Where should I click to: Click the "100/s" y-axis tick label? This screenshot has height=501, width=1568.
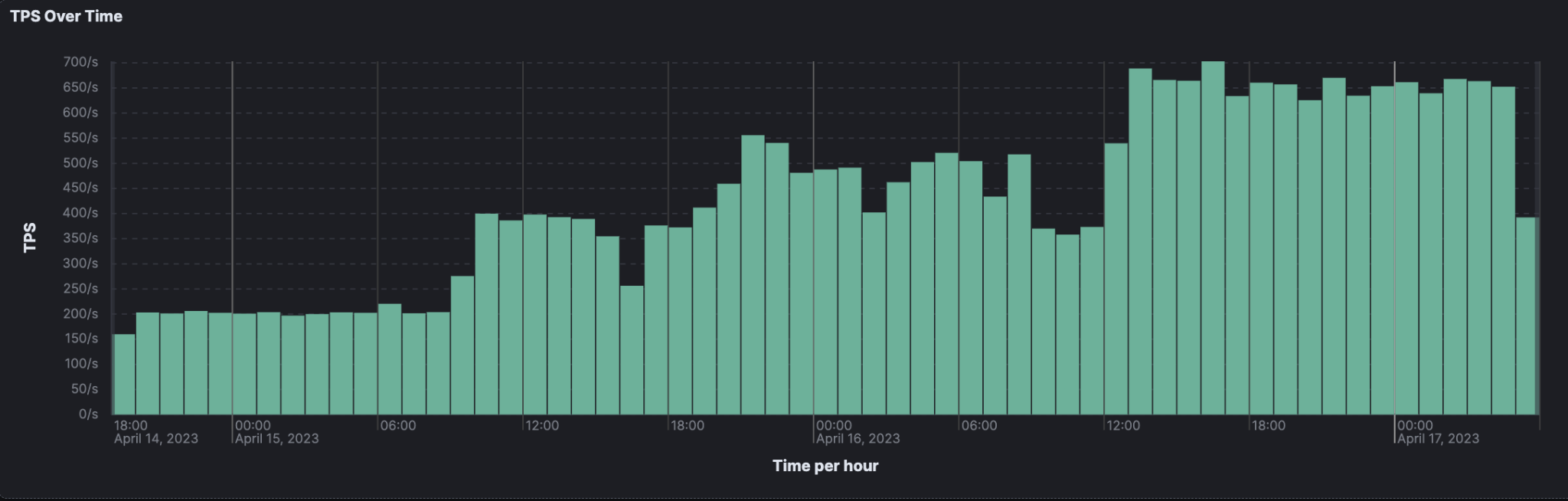[x=80, y=364]
